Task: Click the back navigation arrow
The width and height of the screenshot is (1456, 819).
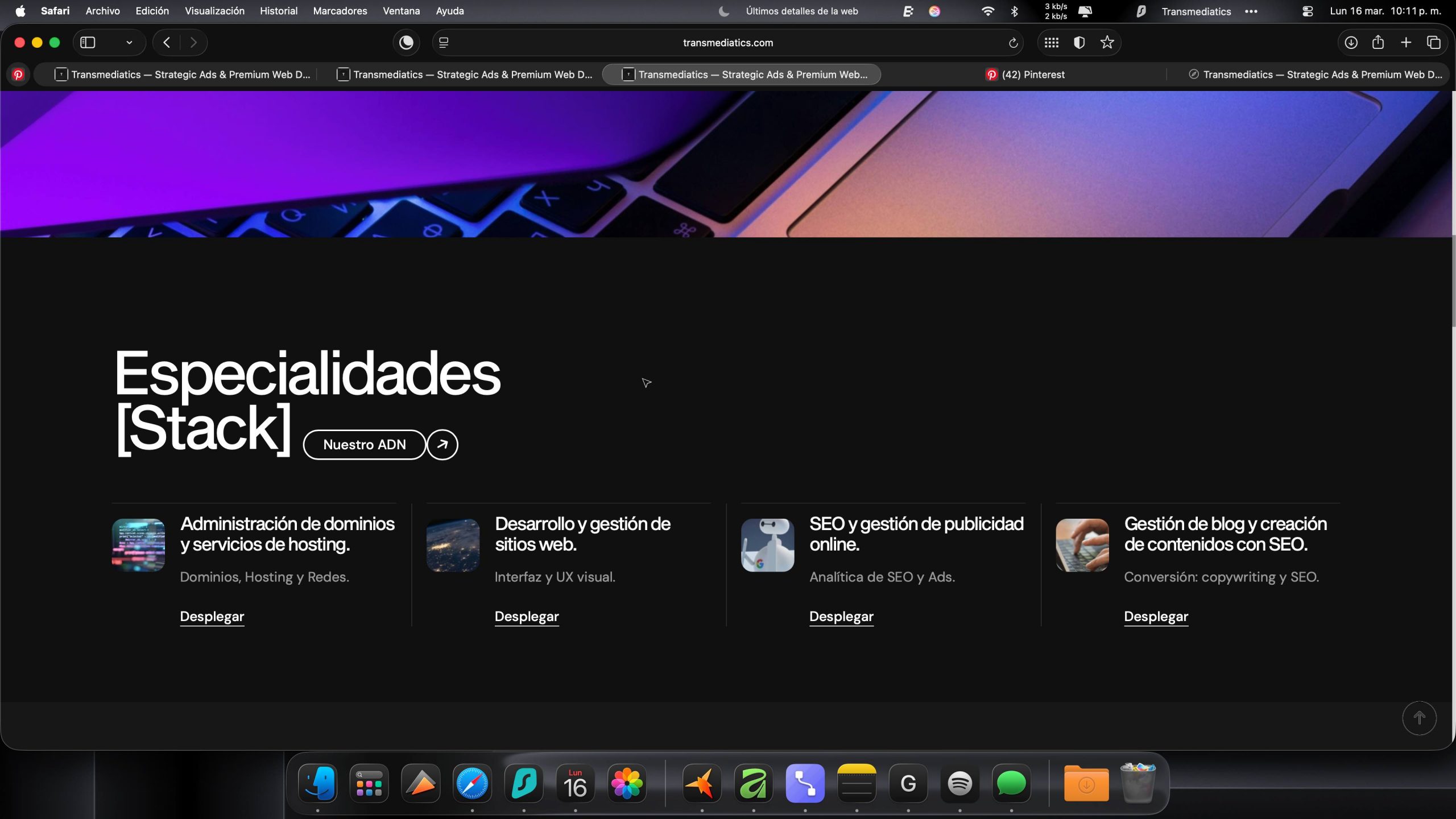Action: pos(167,43)
